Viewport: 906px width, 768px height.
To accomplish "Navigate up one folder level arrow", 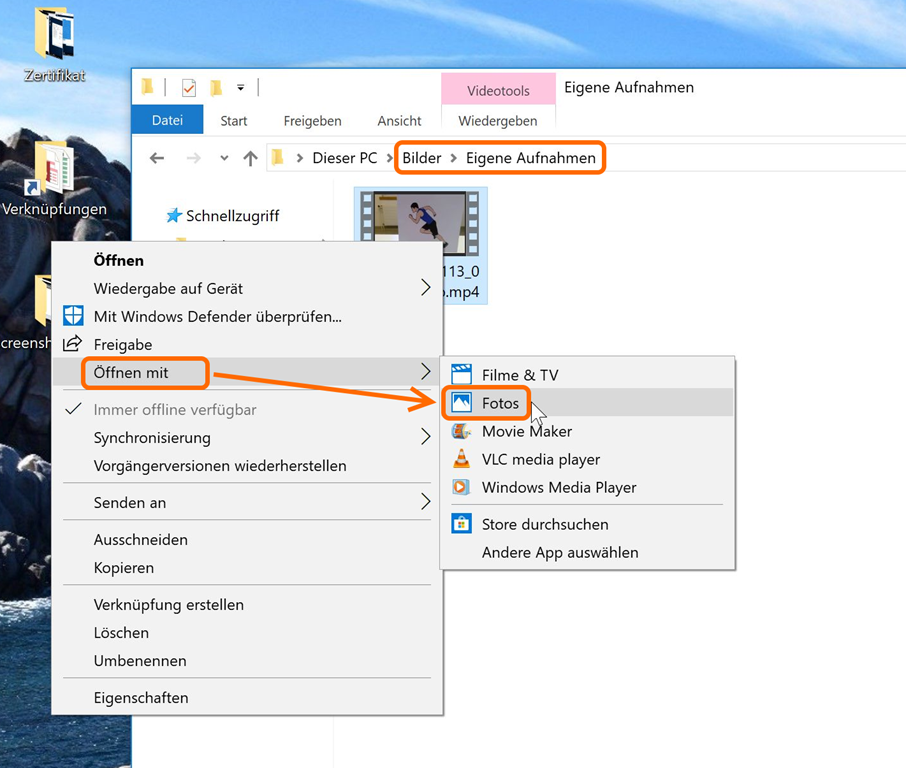I will tap(250, 158).
